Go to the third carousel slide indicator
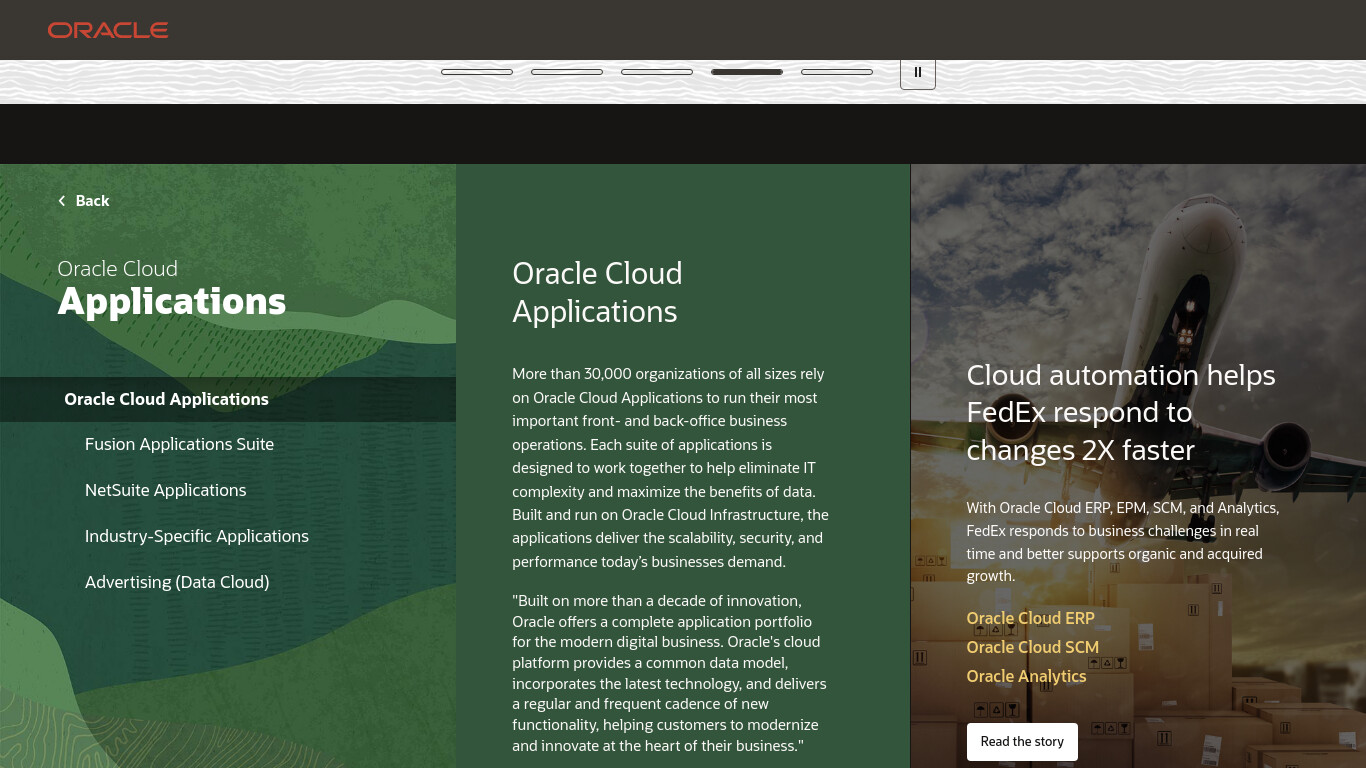 point(657,72)
